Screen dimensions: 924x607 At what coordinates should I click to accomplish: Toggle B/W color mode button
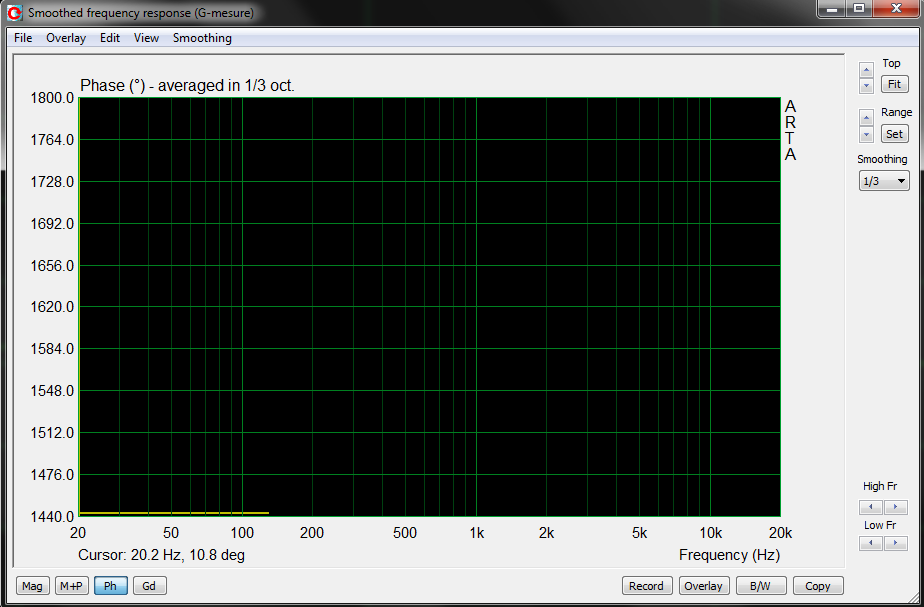pos(760,586)
